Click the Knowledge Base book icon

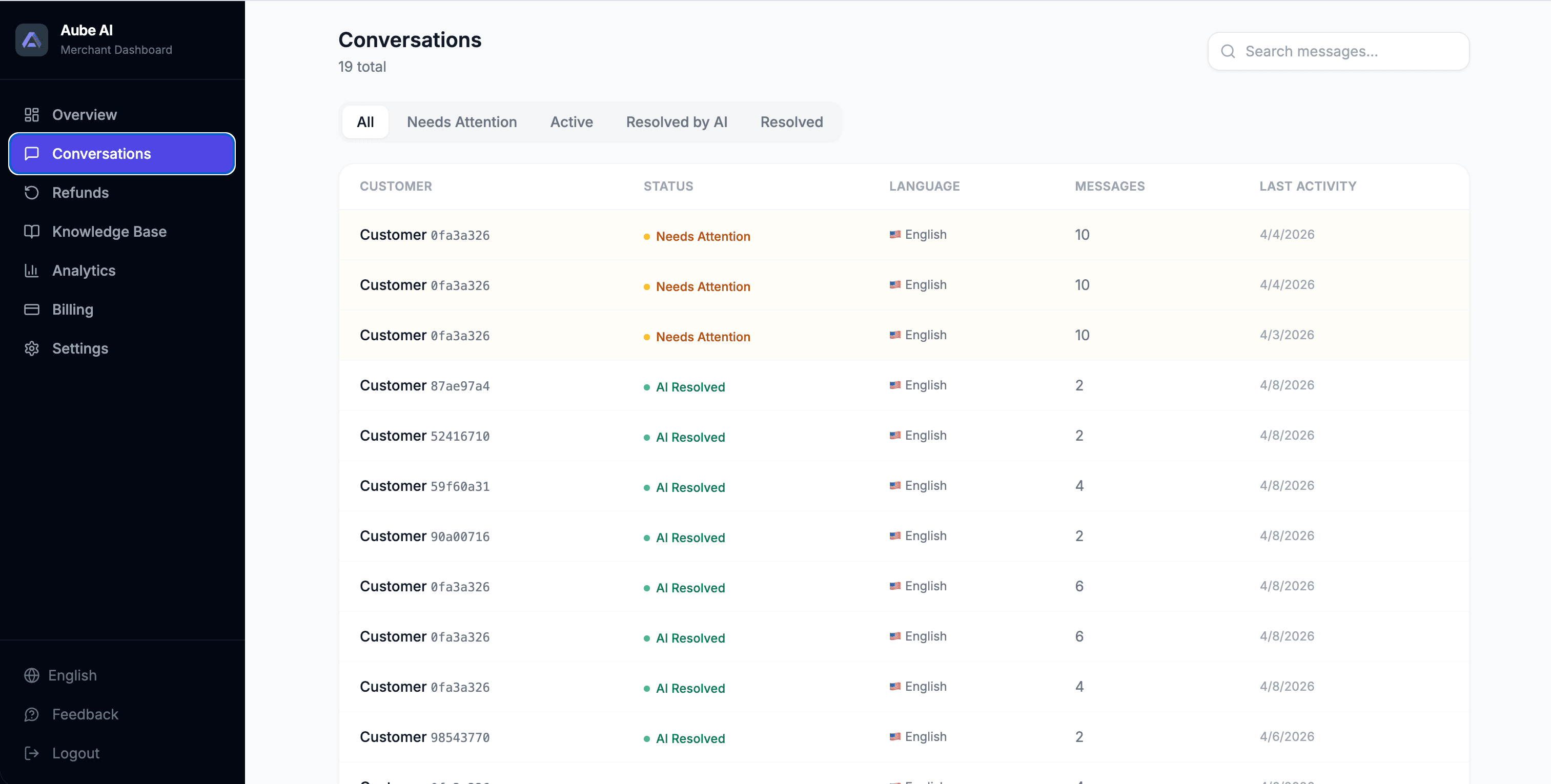[x=31, y=231]
